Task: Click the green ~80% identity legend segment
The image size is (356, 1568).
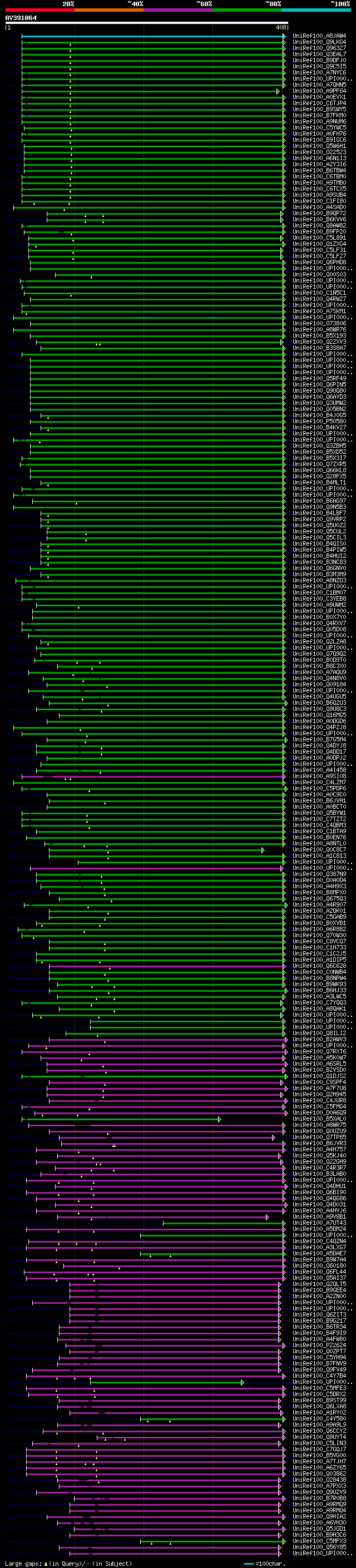Action: 247,10
